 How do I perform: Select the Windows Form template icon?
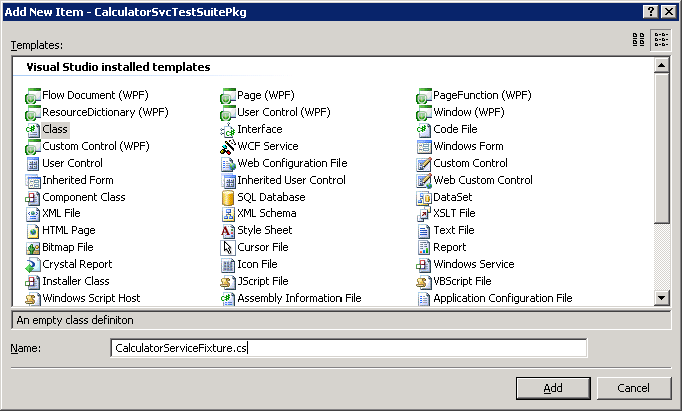424,147
